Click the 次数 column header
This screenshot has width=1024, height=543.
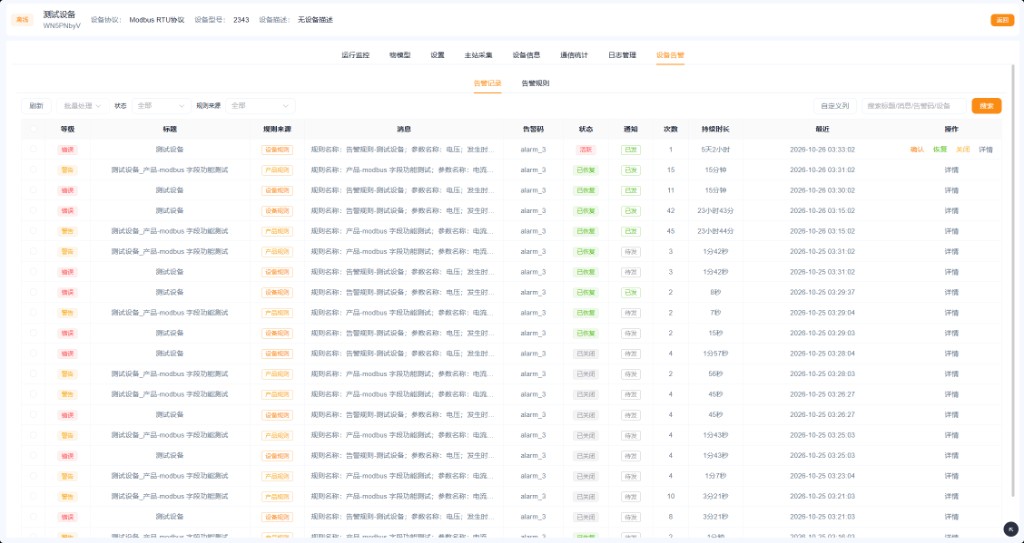(671, 129)
